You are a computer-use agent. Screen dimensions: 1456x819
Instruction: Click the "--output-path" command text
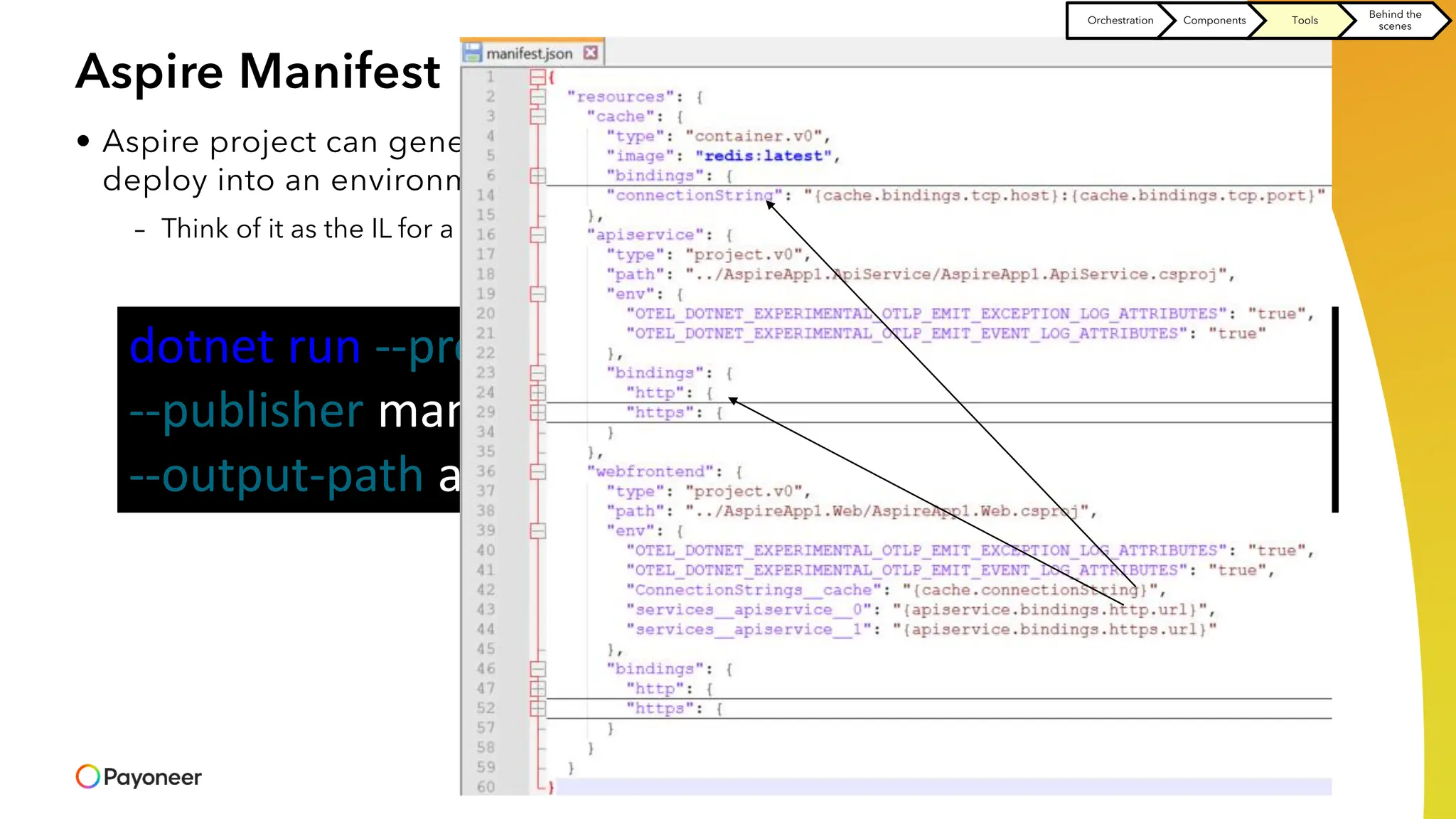277,475
